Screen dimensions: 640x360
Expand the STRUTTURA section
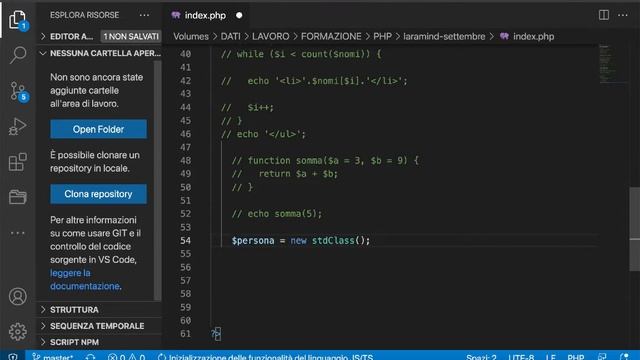point(100,309)
